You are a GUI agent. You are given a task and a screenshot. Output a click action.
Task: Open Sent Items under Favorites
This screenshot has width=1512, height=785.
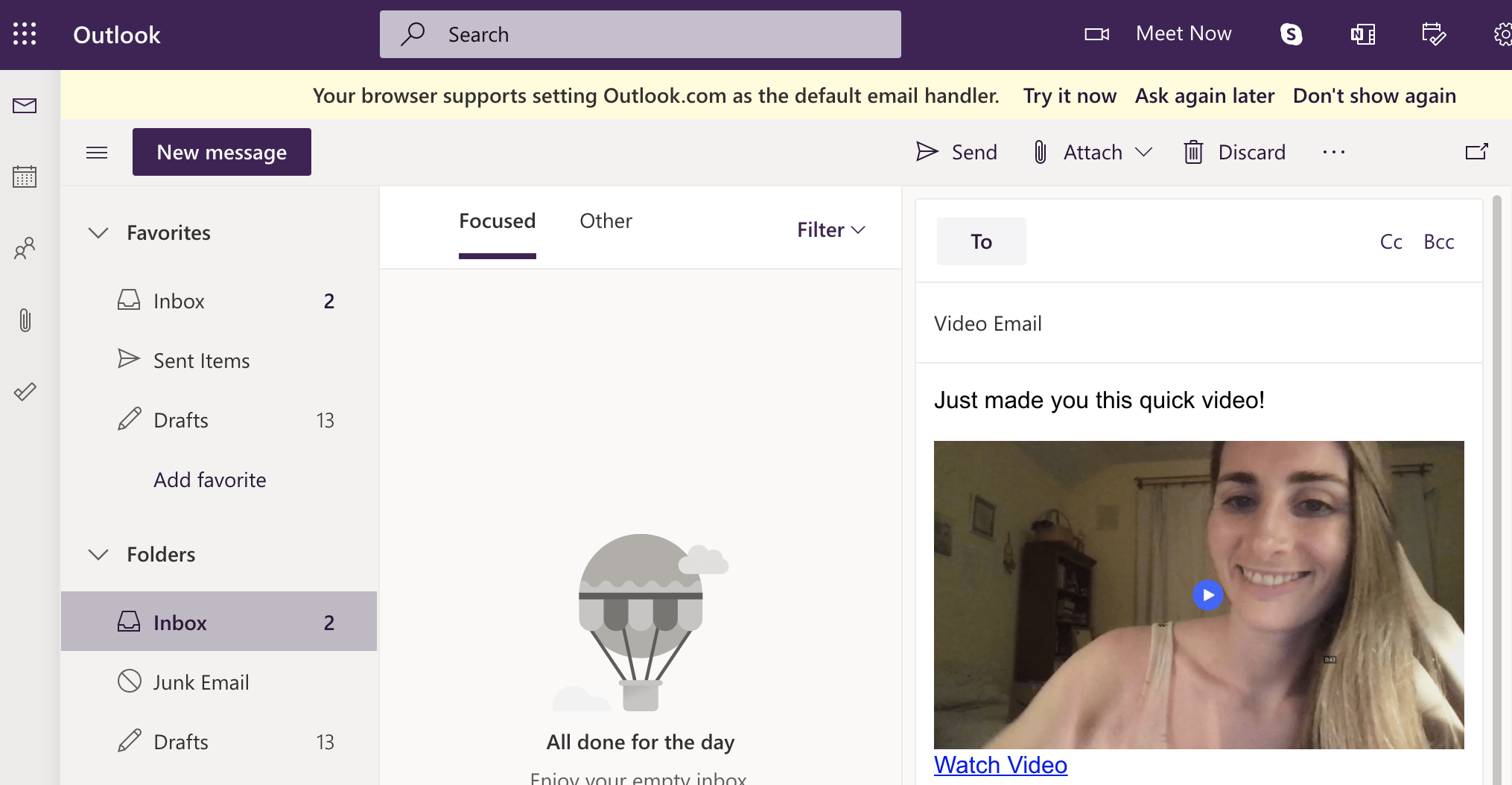point(219,360)
